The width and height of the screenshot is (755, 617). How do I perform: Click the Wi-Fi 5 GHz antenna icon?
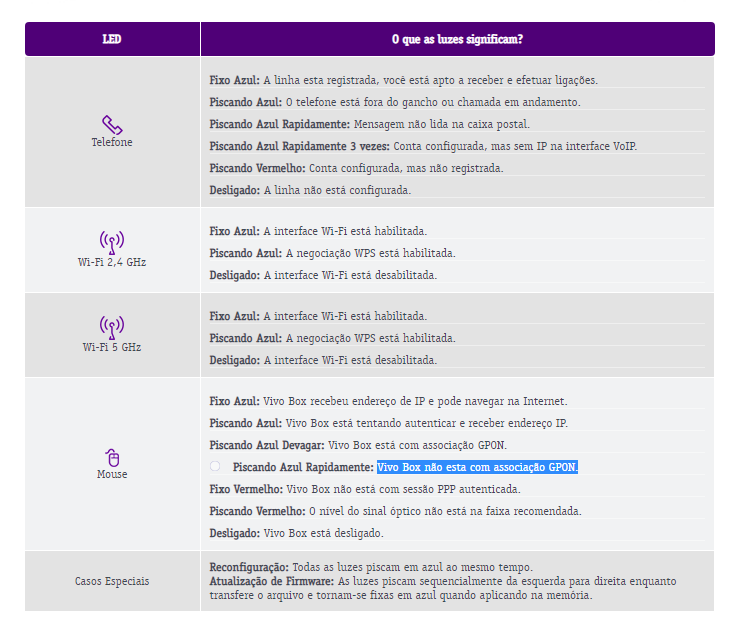pyautogui.click(x=112, y=328)
